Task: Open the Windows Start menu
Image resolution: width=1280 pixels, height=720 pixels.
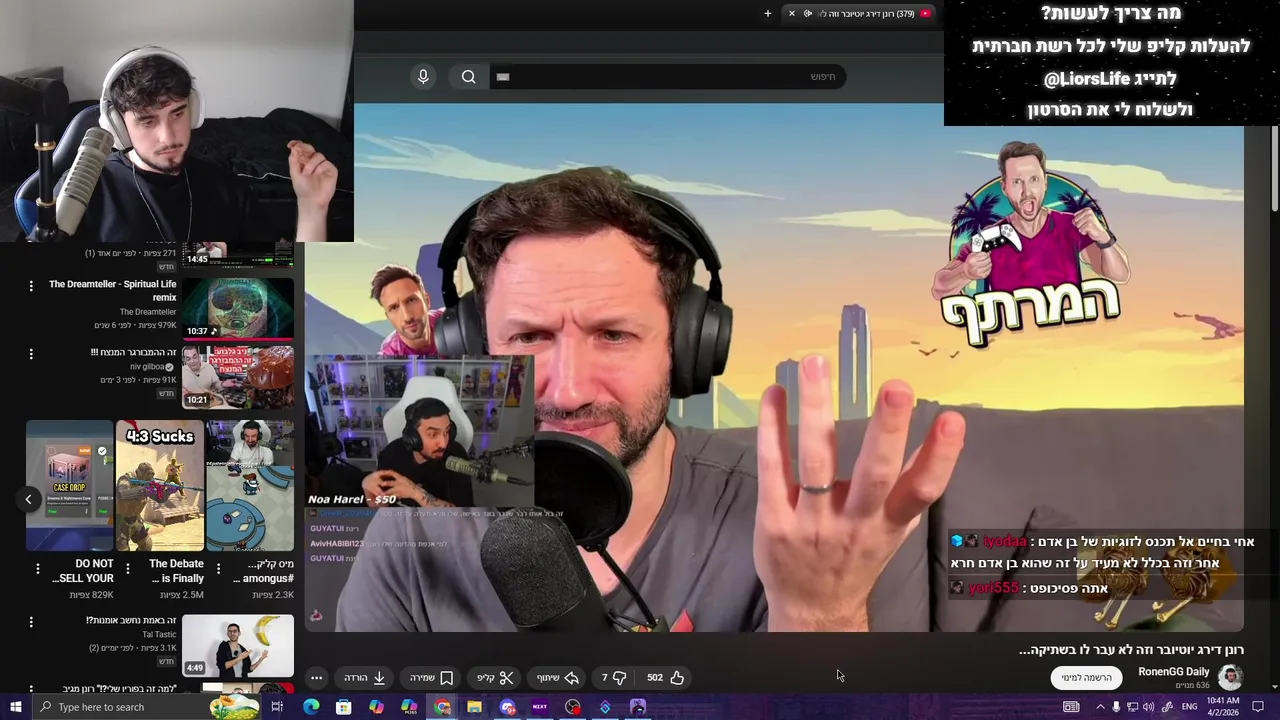Action: point(15,707)
